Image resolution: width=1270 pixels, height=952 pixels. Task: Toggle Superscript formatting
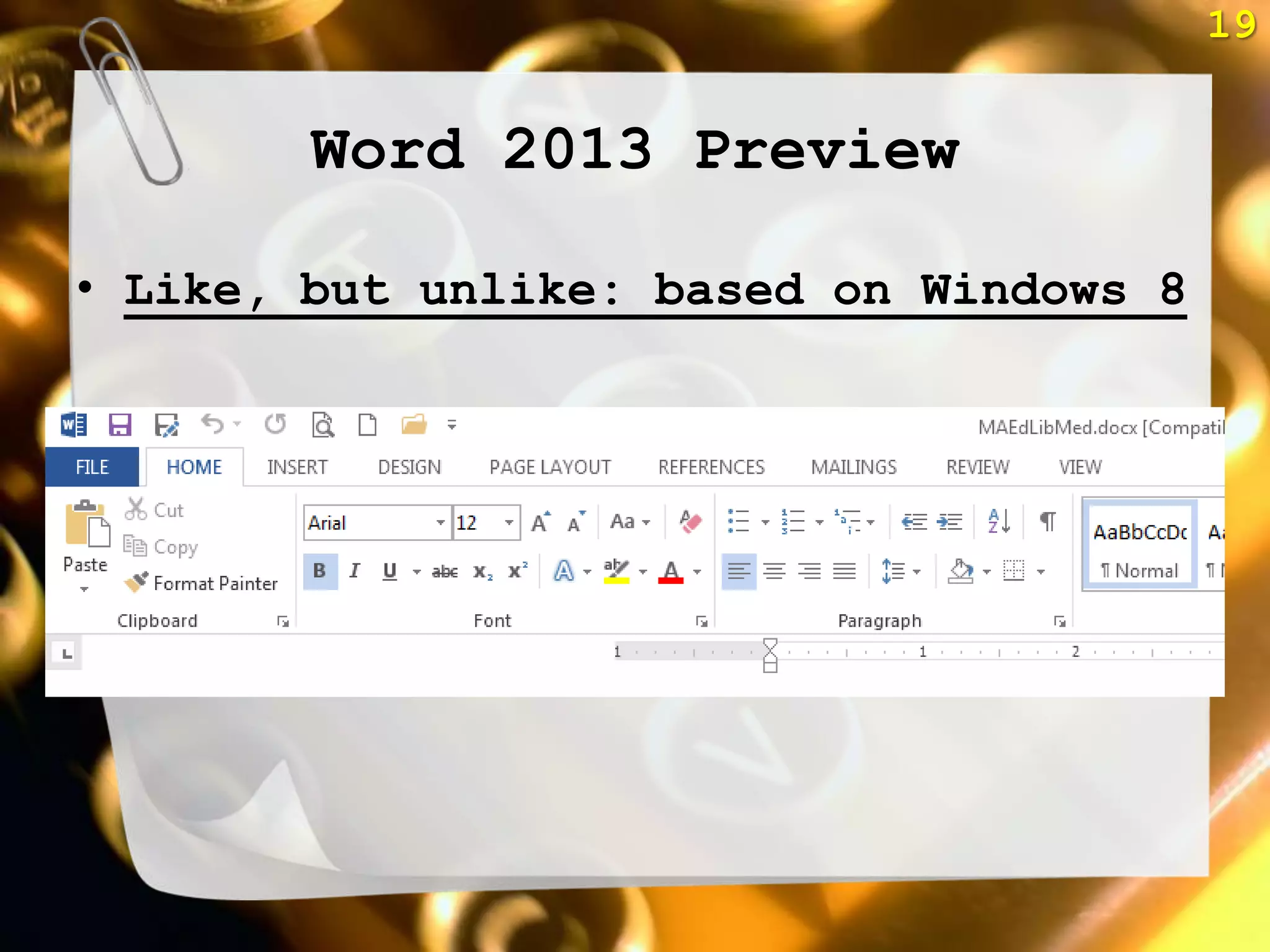(518, 571)
